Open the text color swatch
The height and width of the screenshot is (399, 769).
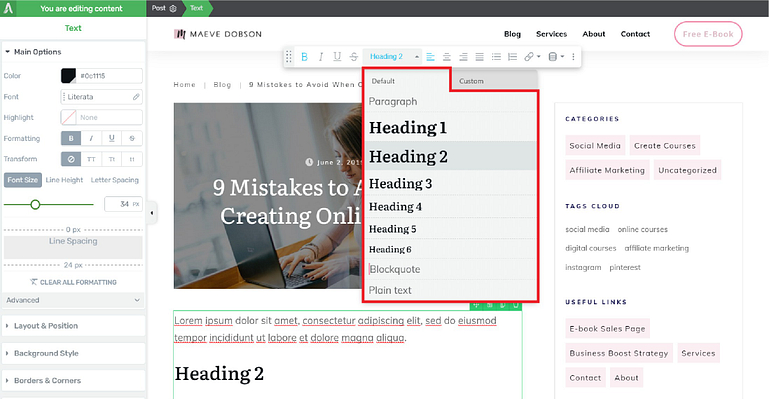68,76
